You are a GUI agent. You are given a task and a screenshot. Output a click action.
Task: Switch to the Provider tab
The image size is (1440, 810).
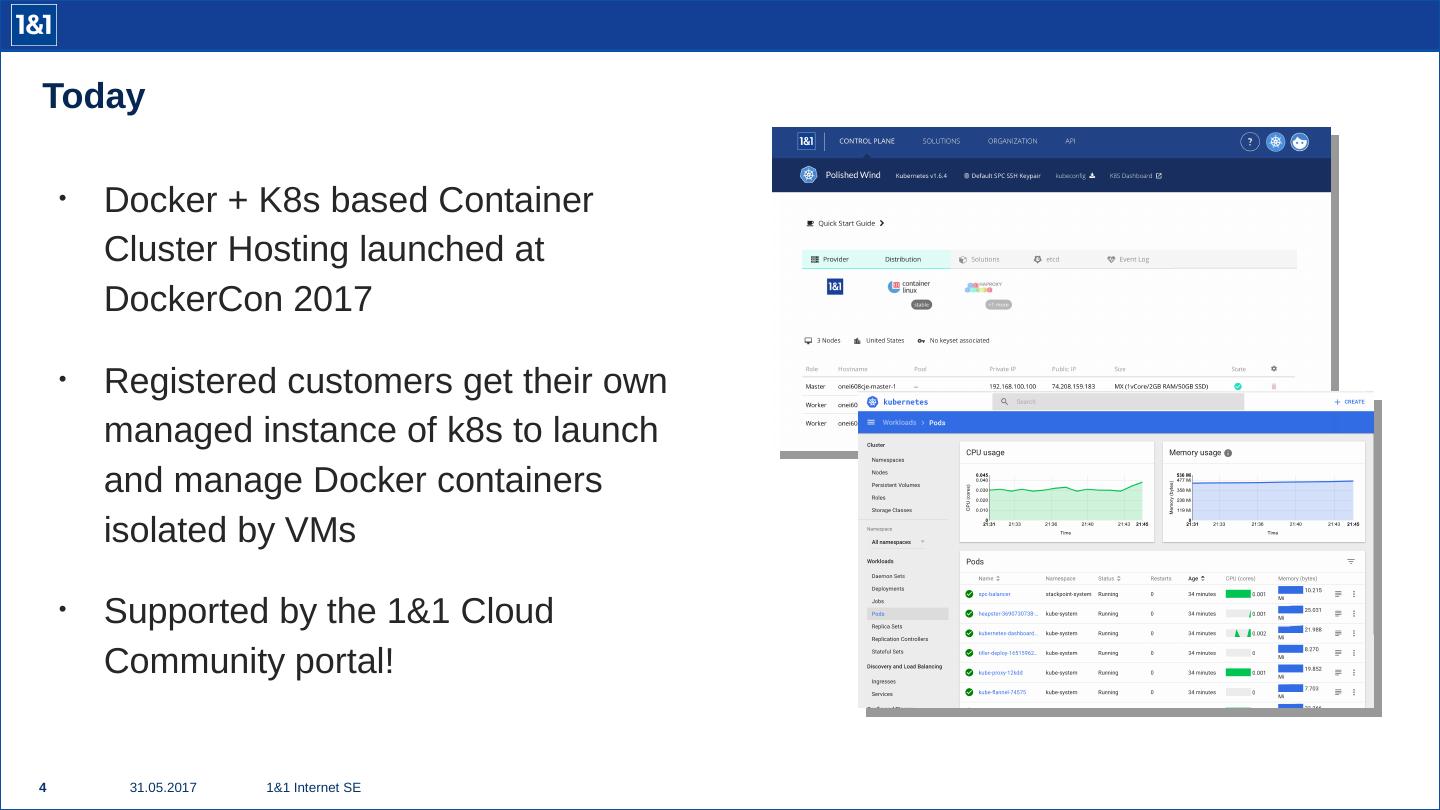pyautogui.click(x=830, y=259)
